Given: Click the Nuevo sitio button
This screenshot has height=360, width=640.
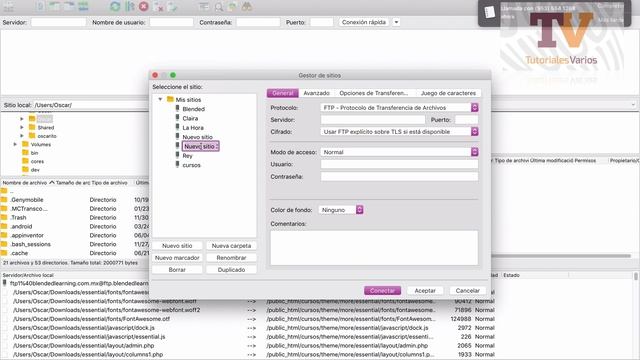Looking at the screenshot, I should tap(177, 246).
